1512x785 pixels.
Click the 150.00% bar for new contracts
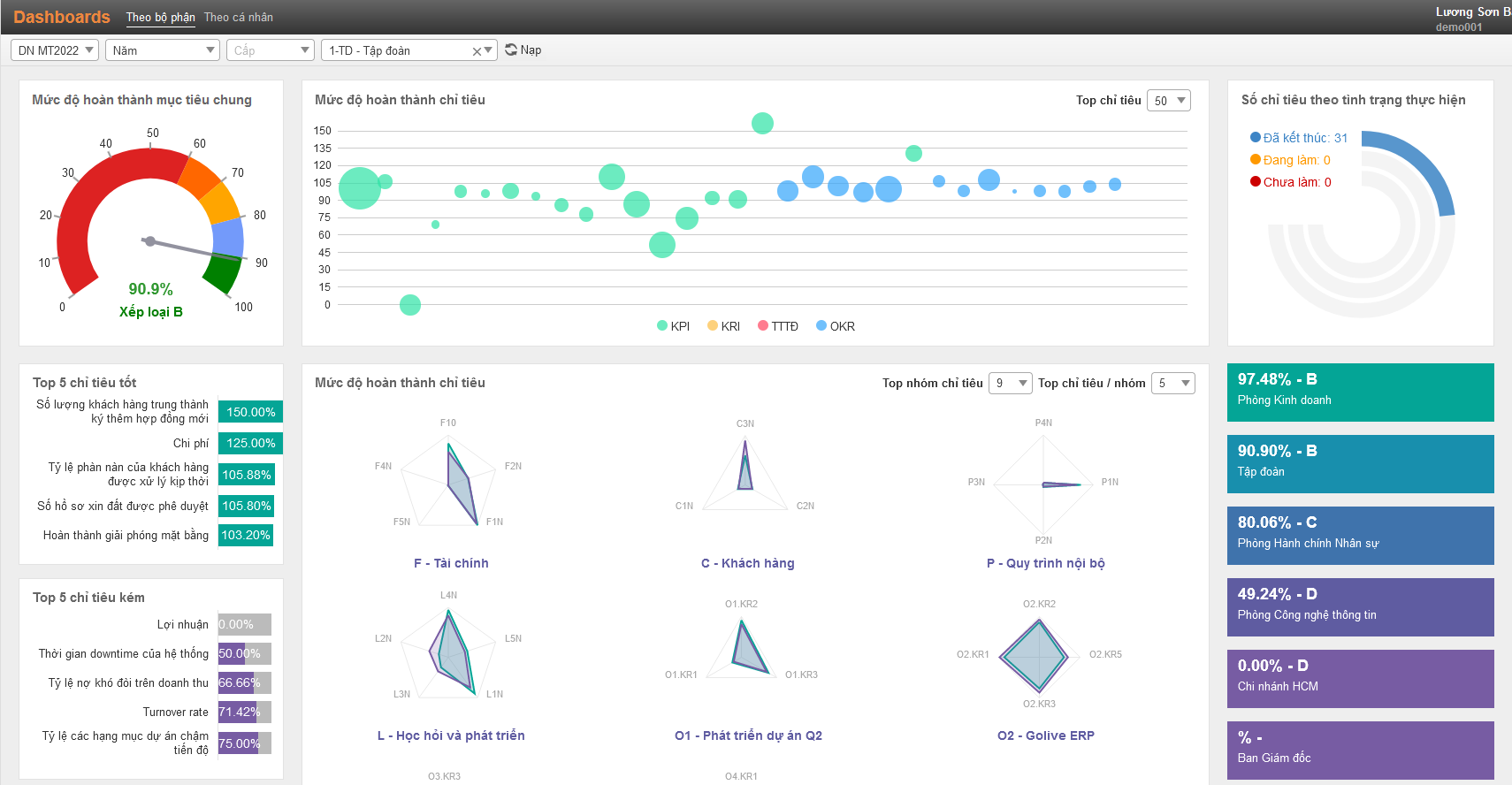pos(250,412)
